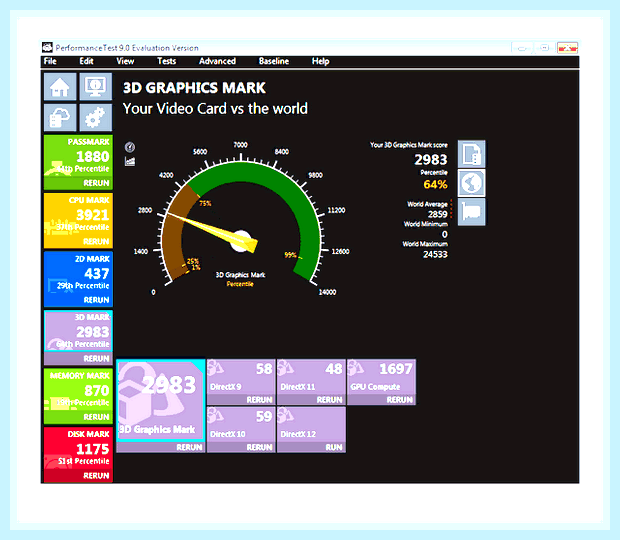
Task: Select the 2D Mark 437 score panel
Action: point(78,273)
